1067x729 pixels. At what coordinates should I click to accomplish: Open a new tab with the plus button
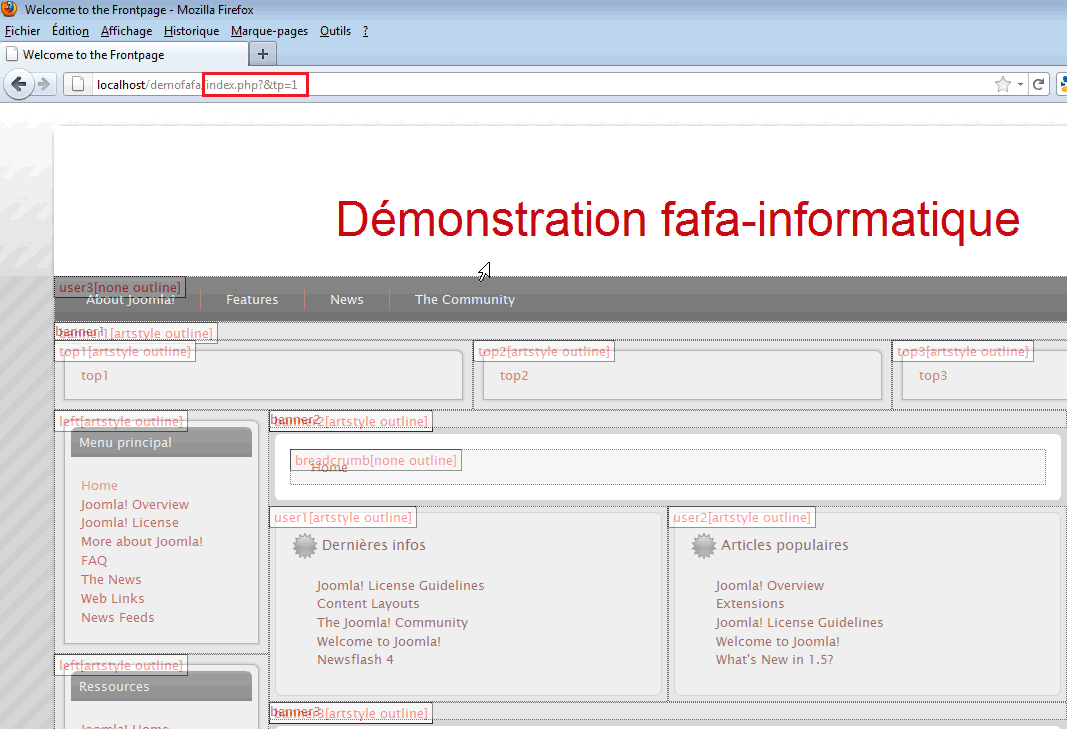click(263, 54)
